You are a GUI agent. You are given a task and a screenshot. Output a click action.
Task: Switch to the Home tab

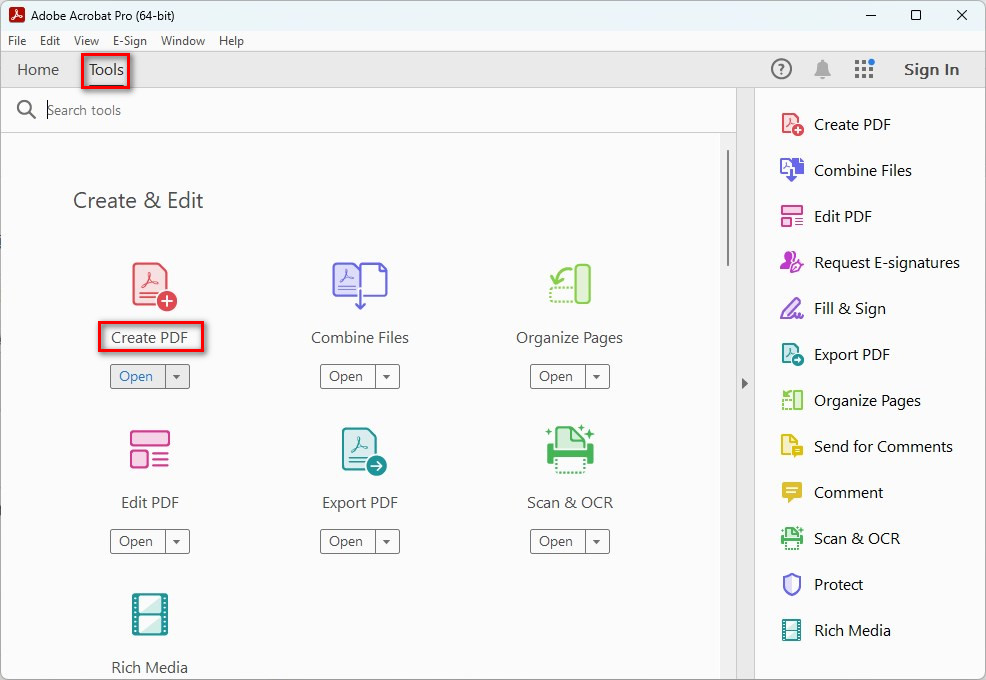click(x=37, y=70)
